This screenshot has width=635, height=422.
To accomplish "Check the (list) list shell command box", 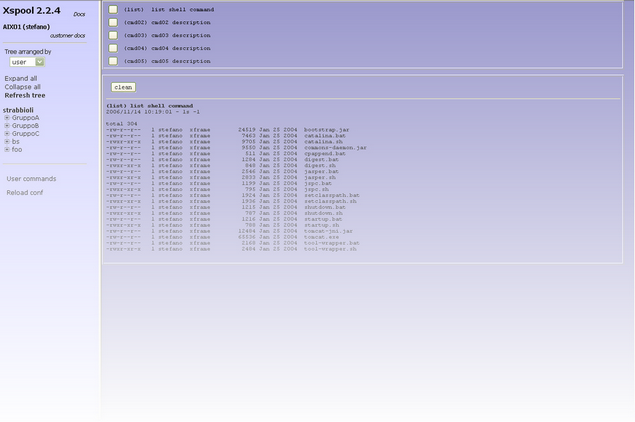I will pyautogui.click(x=113, y=9).
